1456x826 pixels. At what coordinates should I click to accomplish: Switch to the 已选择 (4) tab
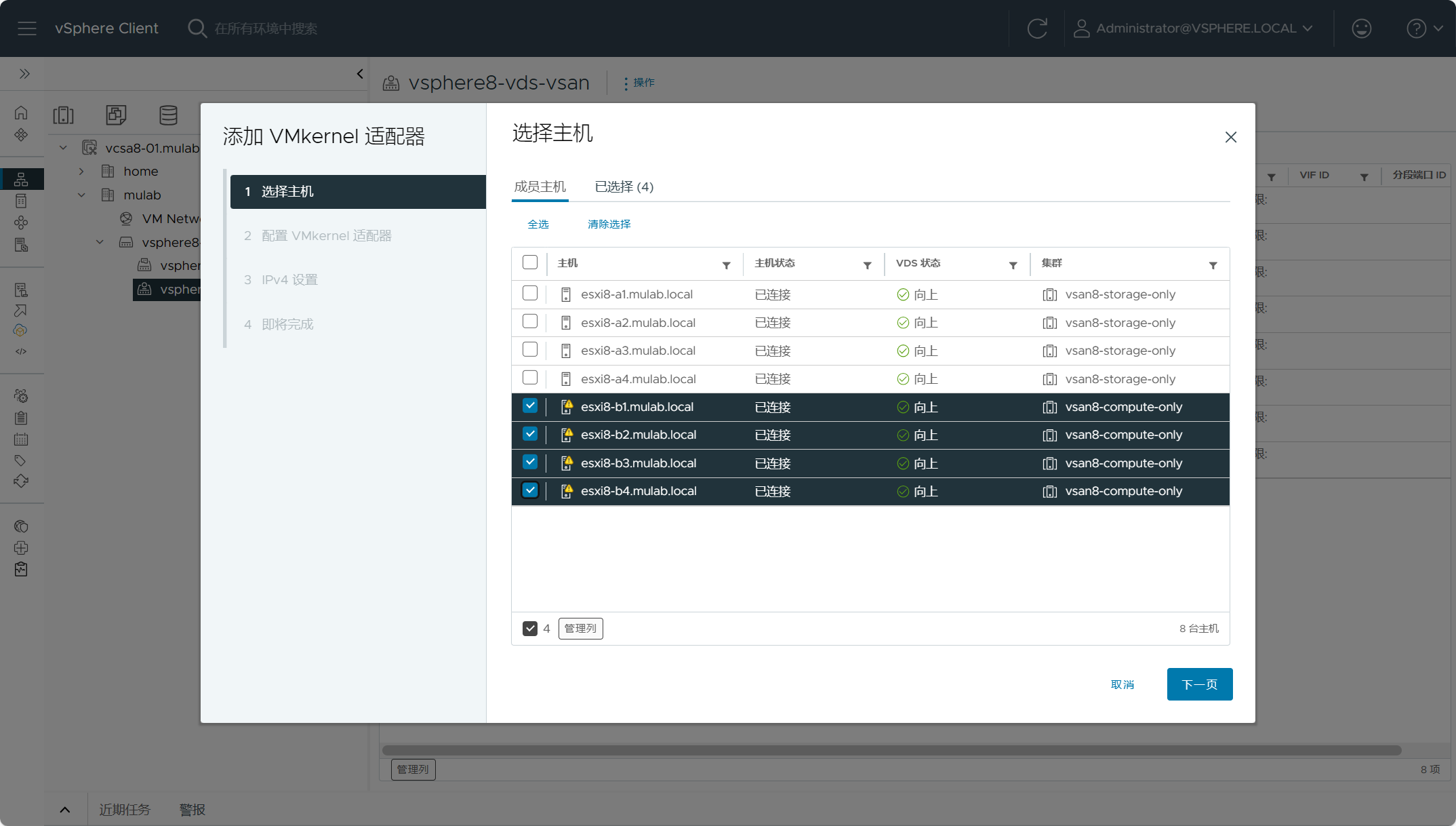[624, 186]
